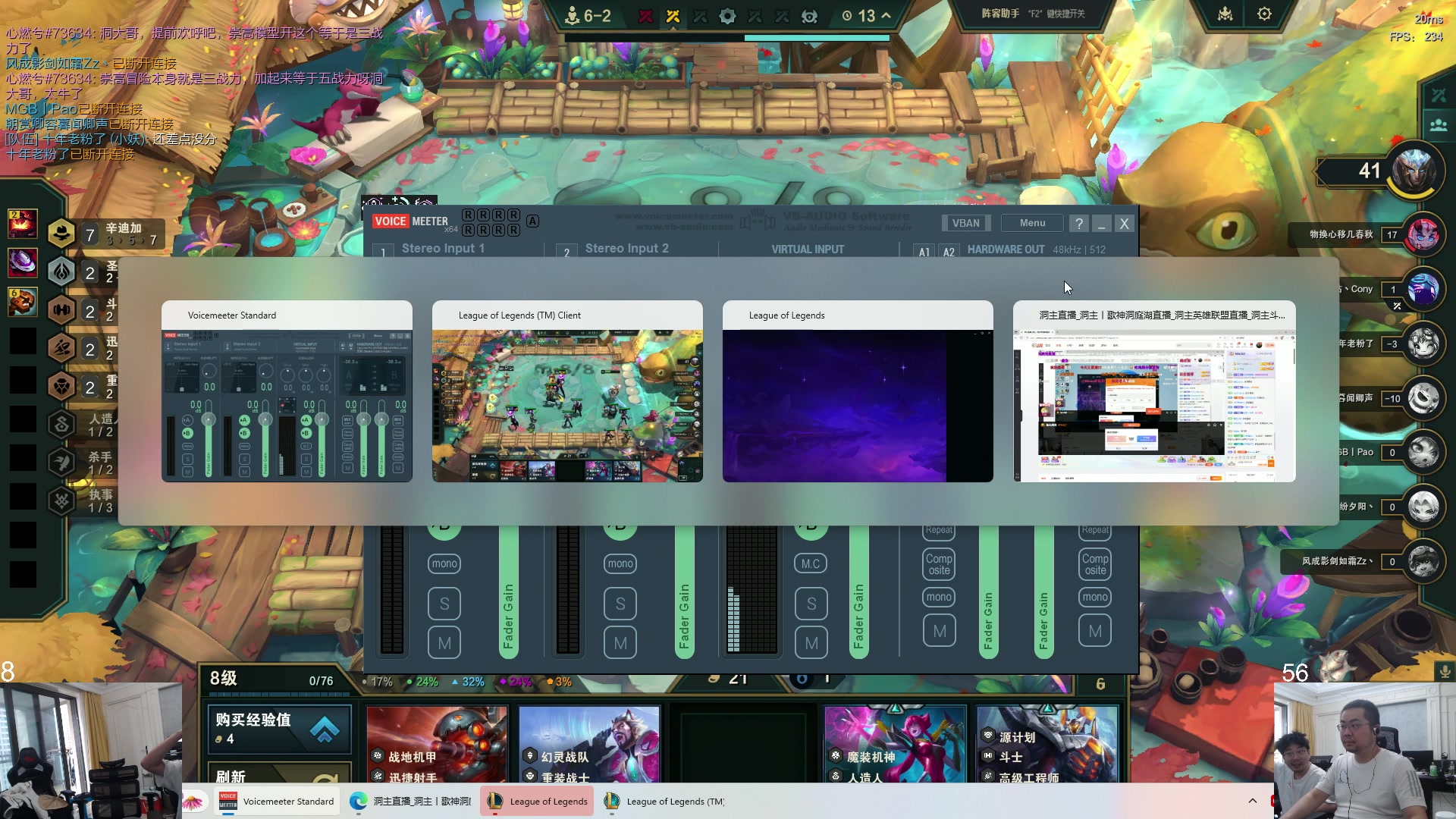Click the monster face final round icon

[809, 16]
